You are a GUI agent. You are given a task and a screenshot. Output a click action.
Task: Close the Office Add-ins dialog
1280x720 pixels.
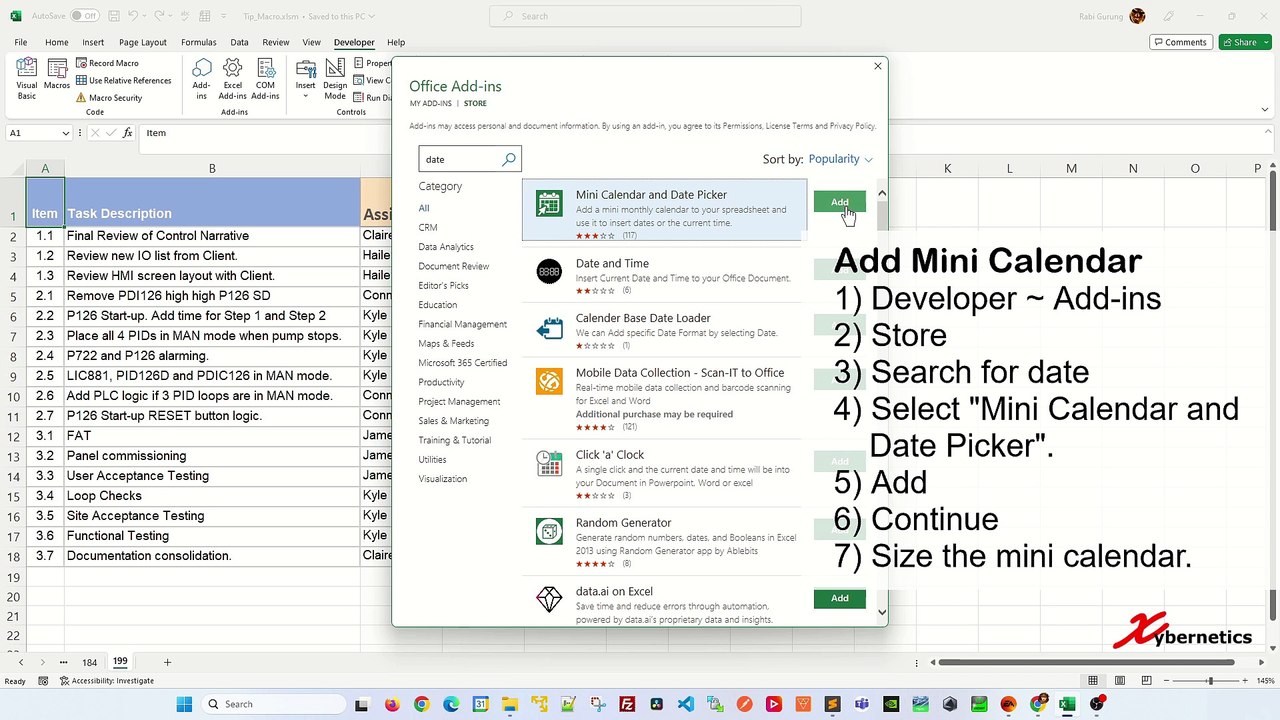coord(878,66)
